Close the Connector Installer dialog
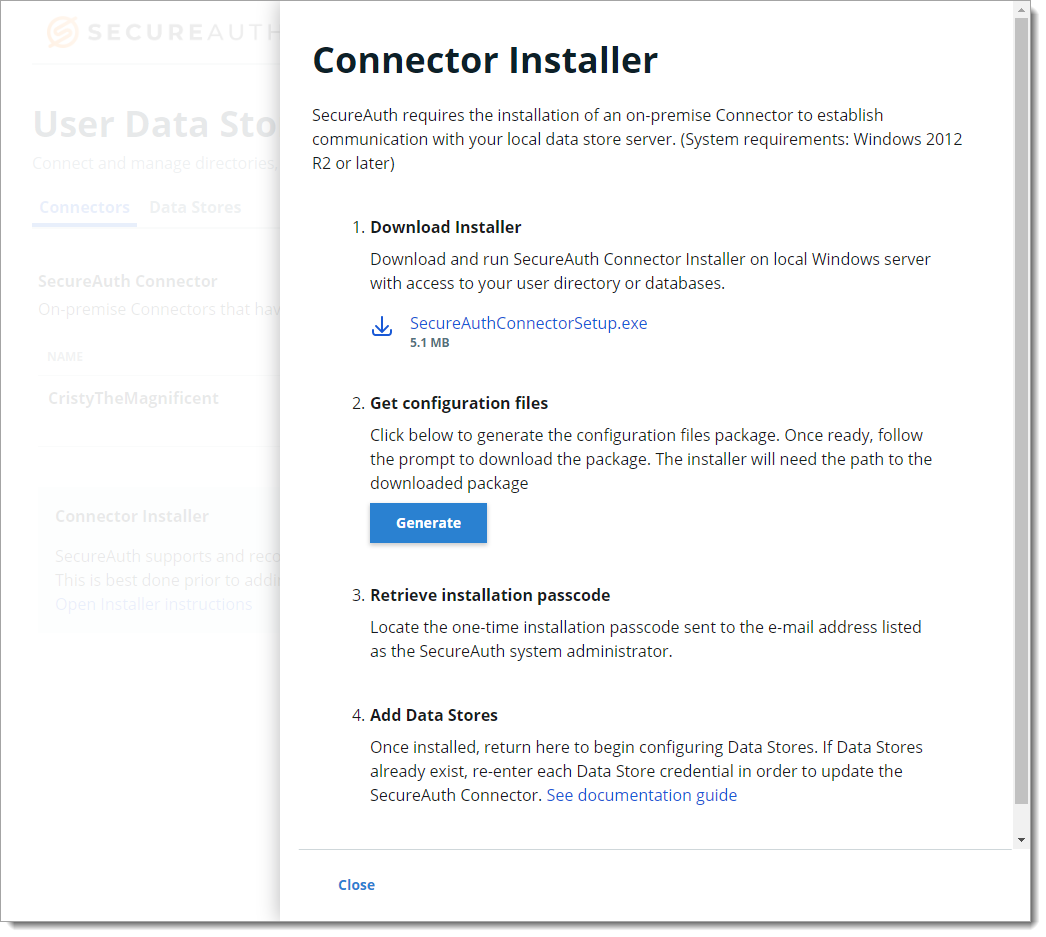The width and height of the screenshot is (1046, 937). point(356,884)
